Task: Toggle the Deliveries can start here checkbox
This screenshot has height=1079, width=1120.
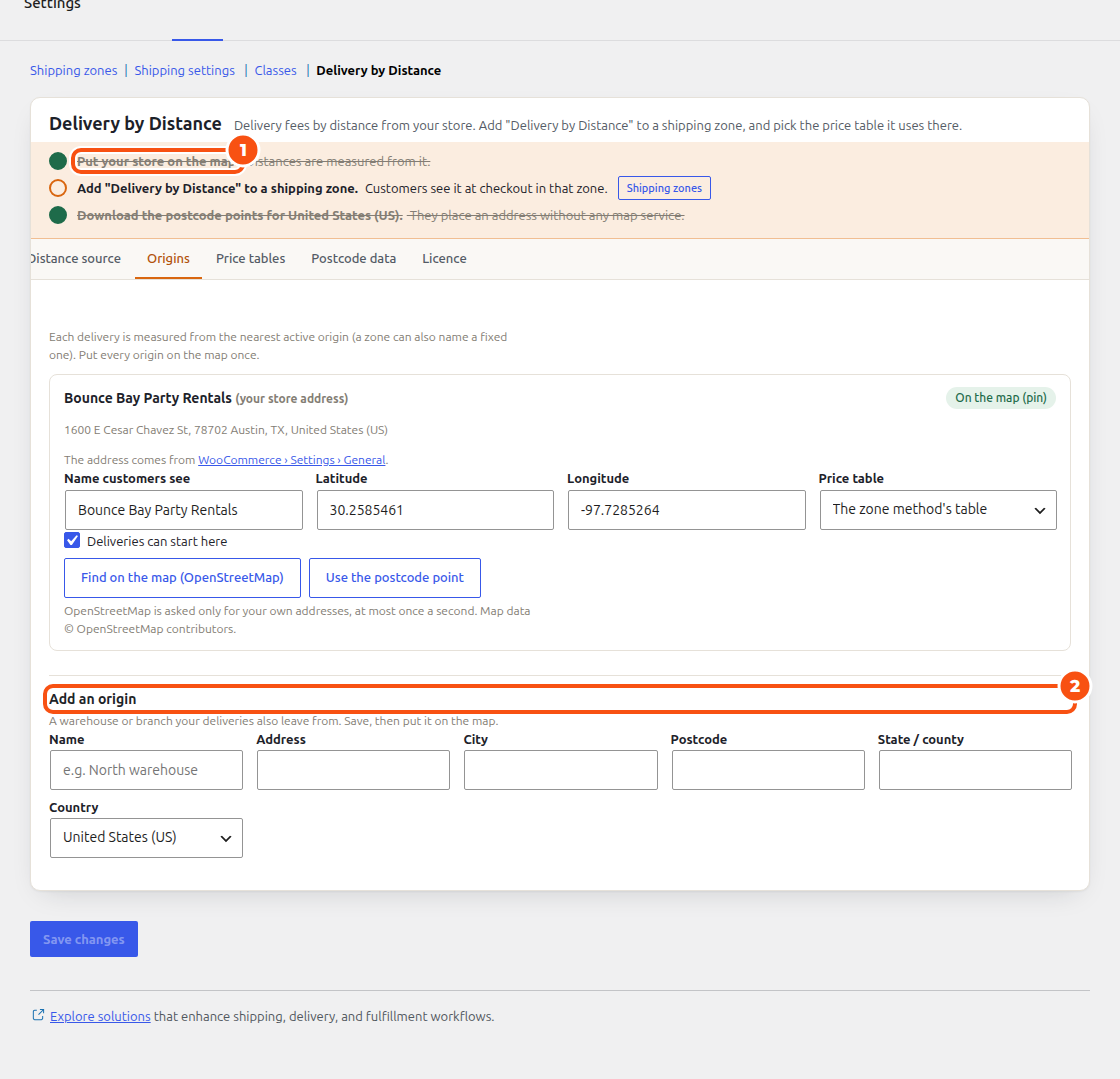Action: pyautogui.click(x=72, y=541)
